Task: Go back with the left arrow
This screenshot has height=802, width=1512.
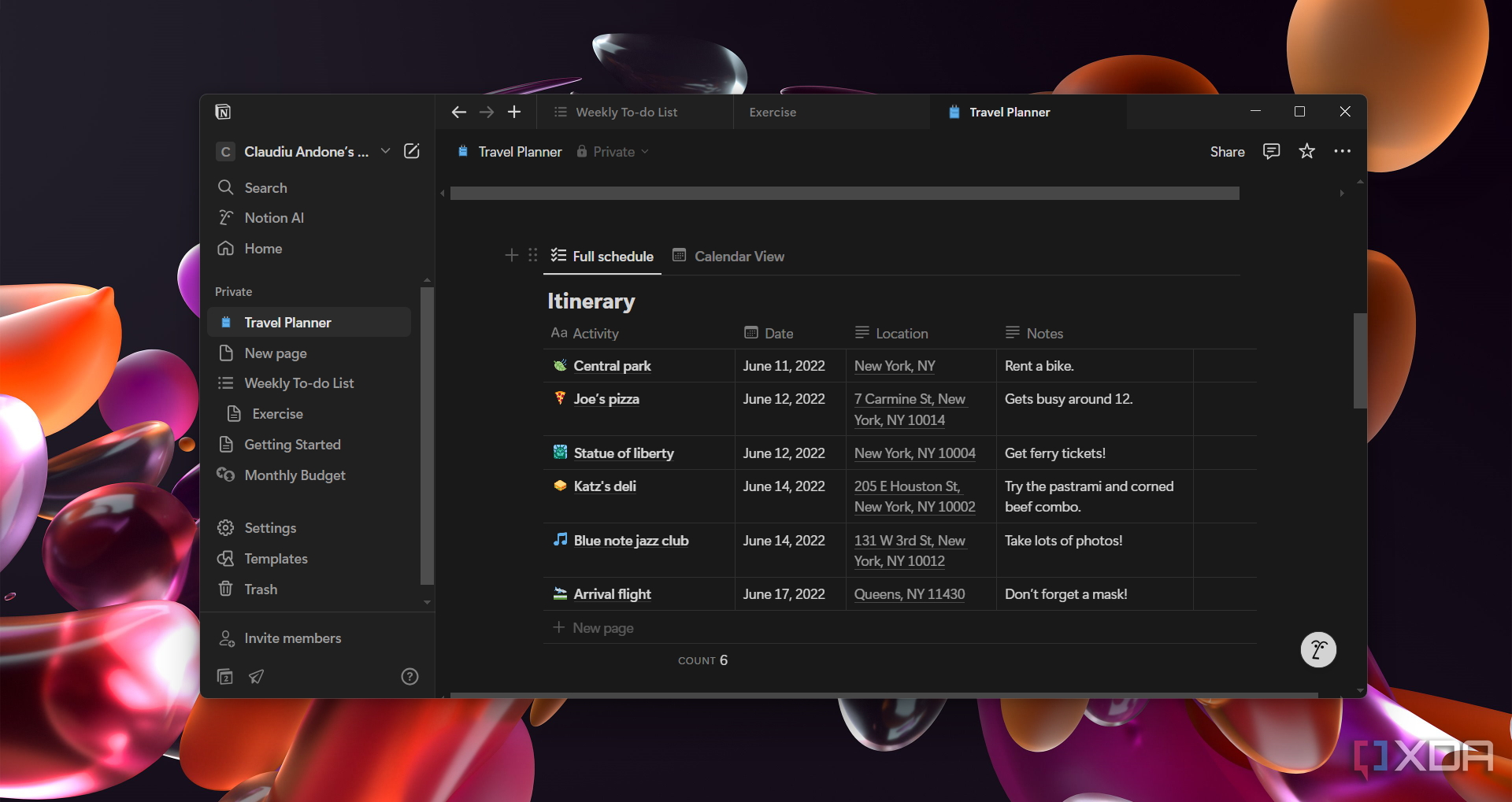Action: coord(459,113)
